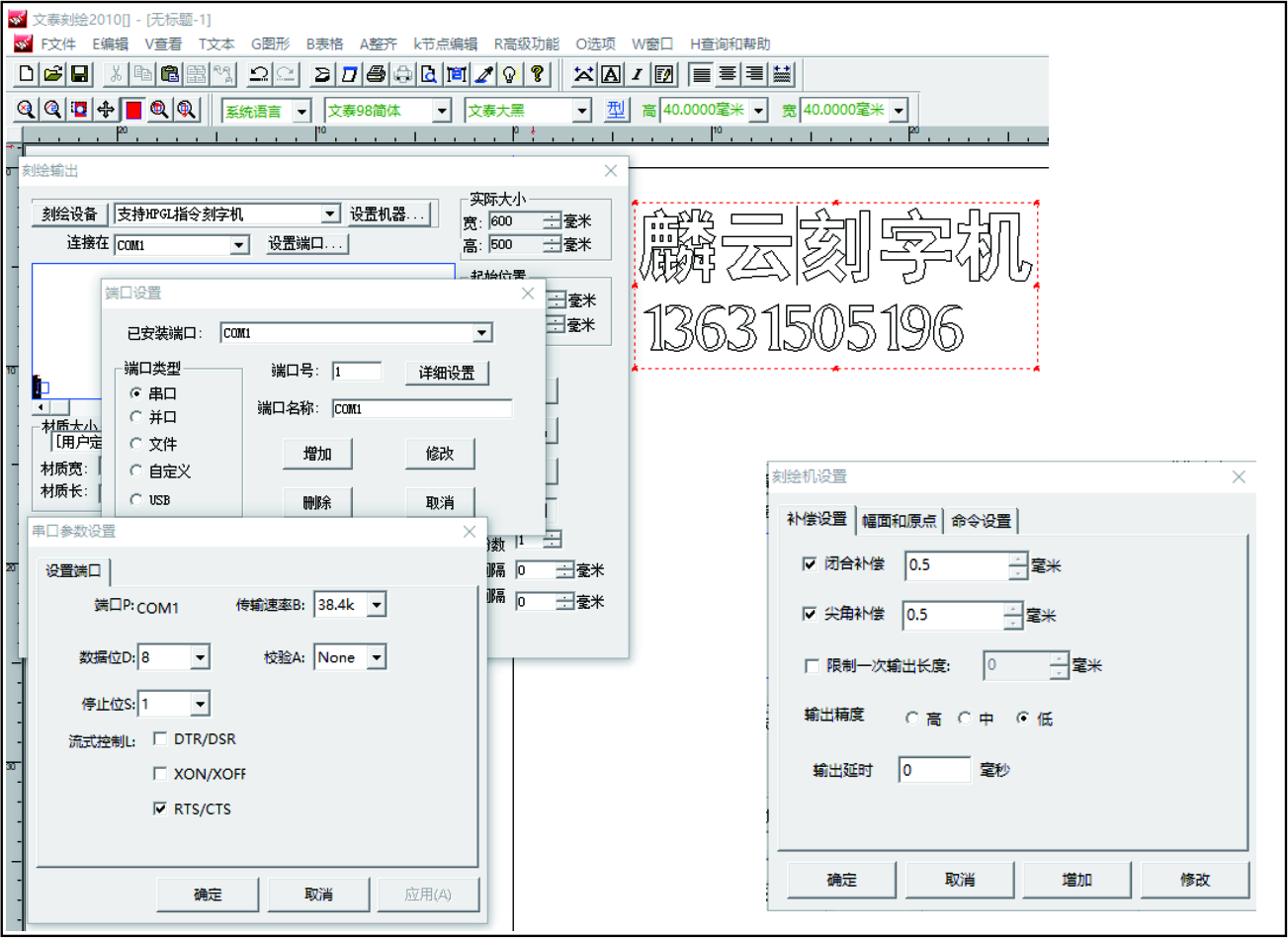Click the red square fill icon
Screen dimensions: 1288x938
133,110
